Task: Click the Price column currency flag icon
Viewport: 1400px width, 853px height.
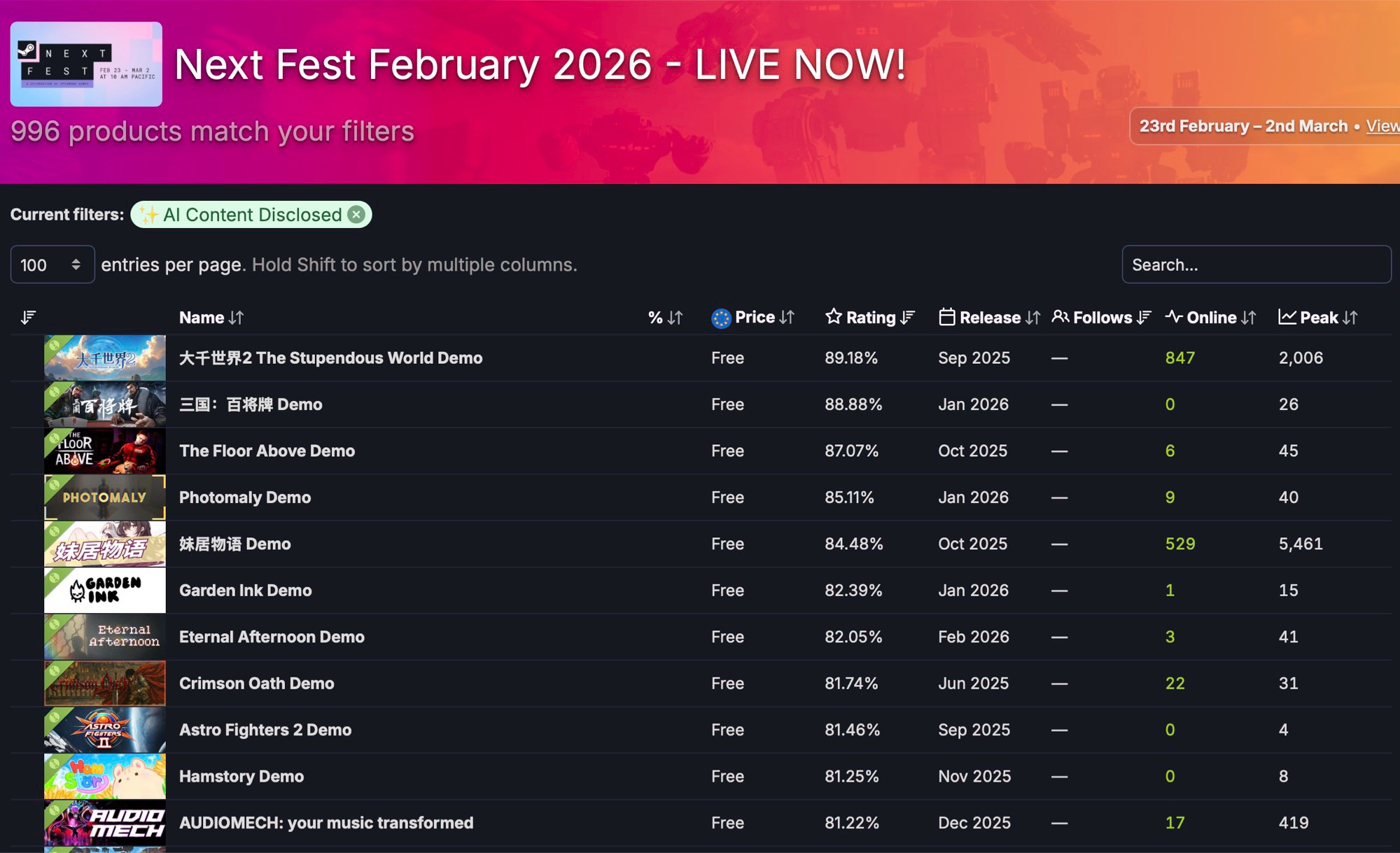Action: pyautogui.click(x=720, y=318)
